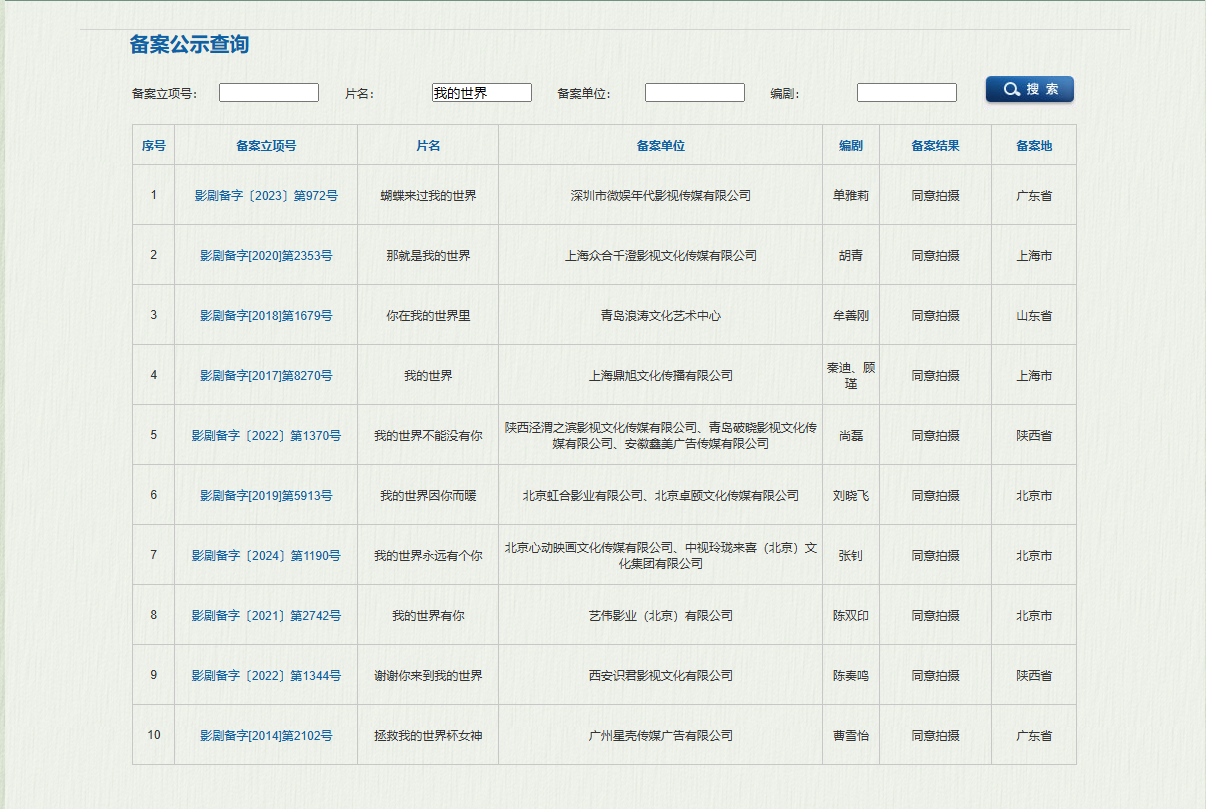Select title 那就是我的世界
The image size is (1206, 809).
tap(428, 255)
